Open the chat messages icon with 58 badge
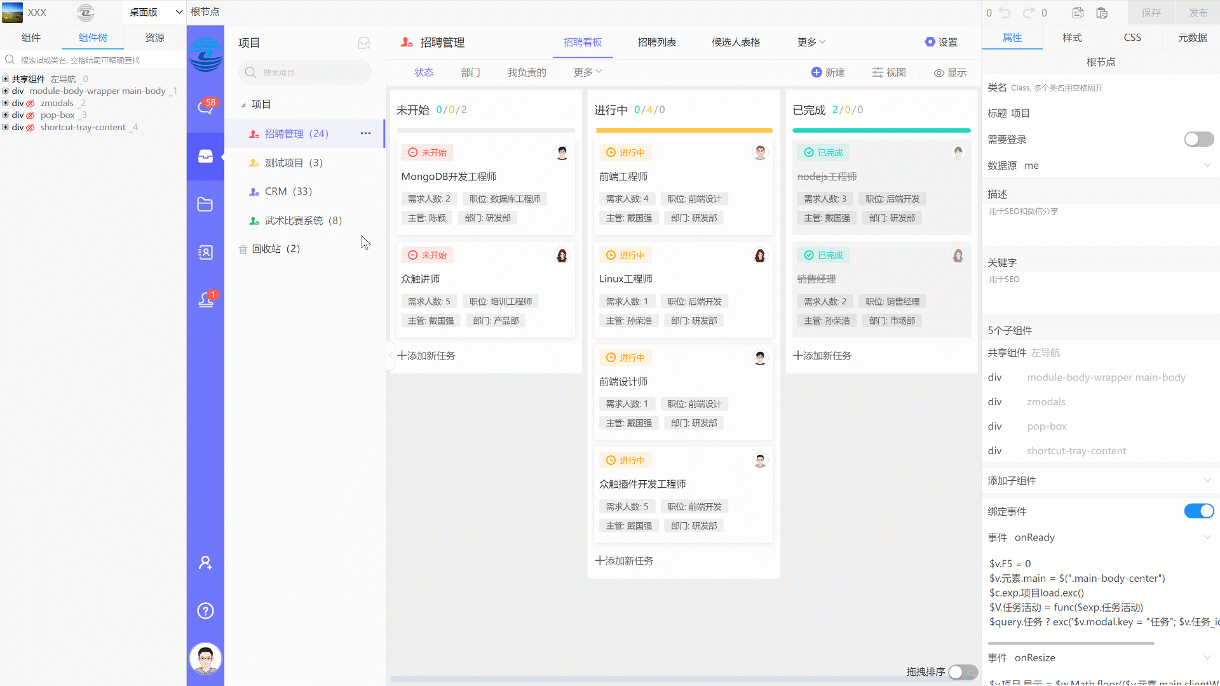Viewport: 1220px width, 686px height. click(206, 107)
